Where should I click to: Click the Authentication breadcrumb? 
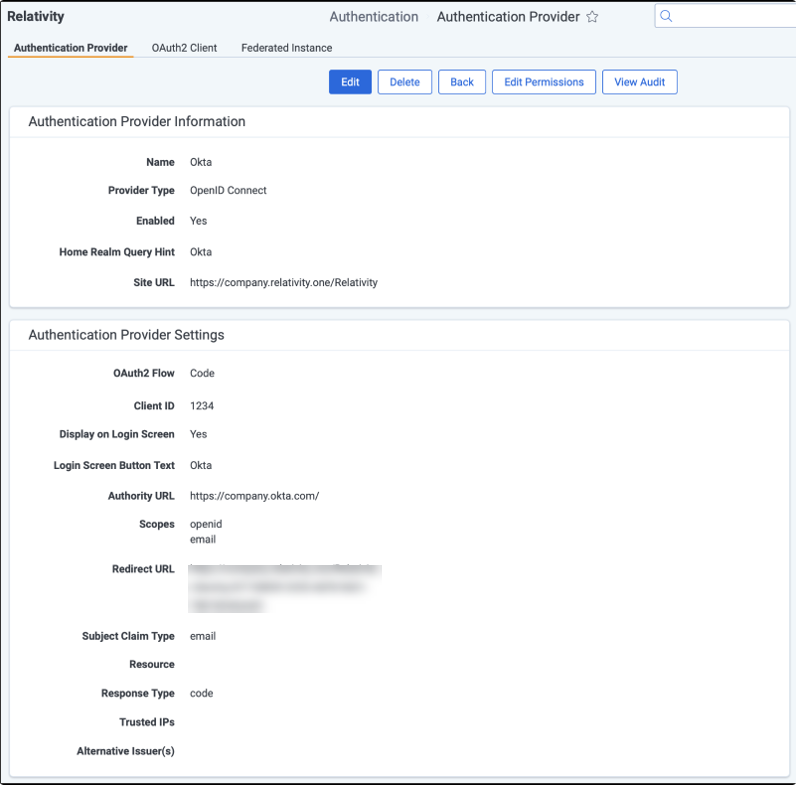[x=374, y=17]
